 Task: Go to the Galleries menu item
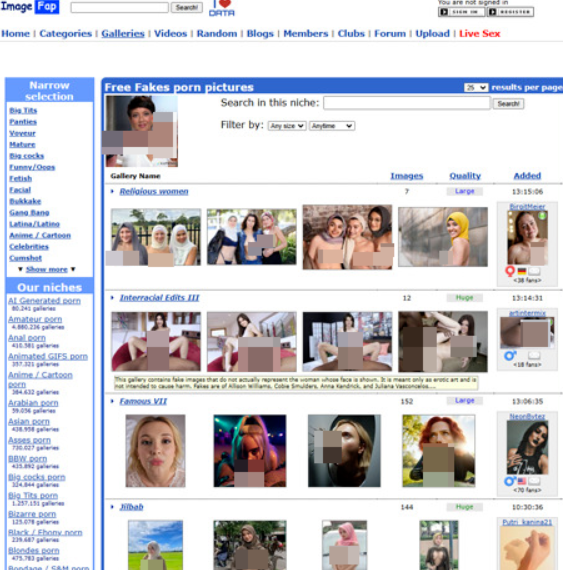click(123, 33)
